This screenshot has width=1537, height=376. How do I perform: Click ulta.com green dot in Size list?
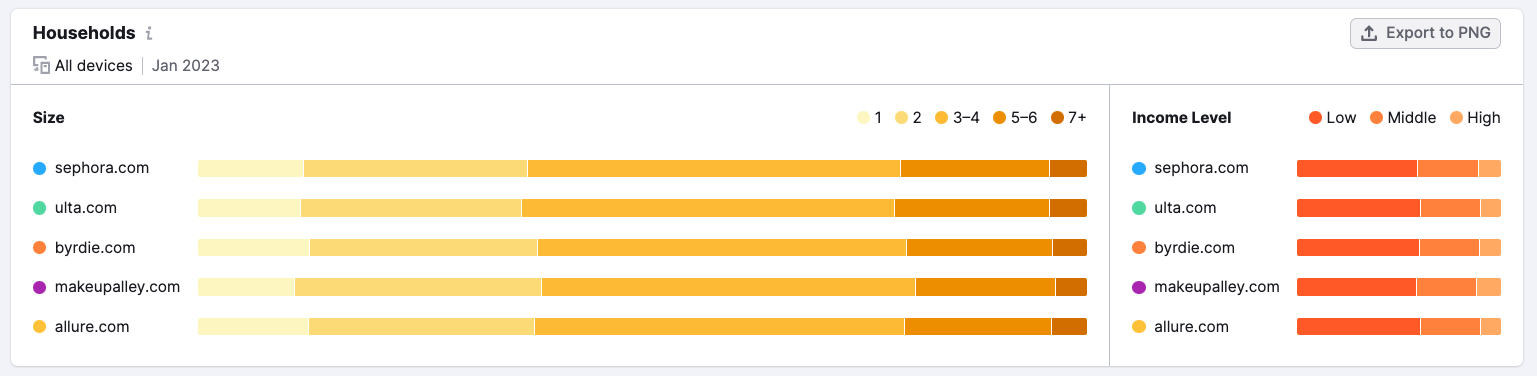39,208
